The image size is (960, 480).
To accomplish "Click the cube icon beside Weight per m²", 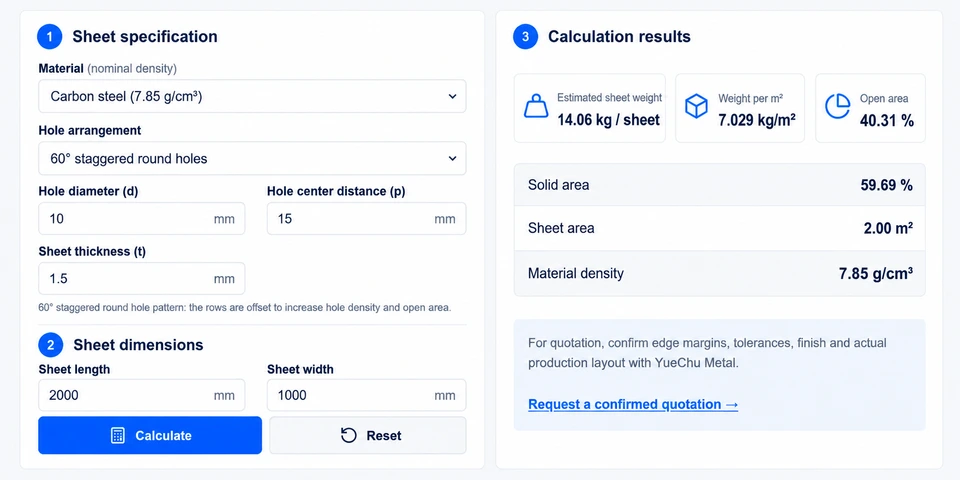I will (x=696, y=107).
